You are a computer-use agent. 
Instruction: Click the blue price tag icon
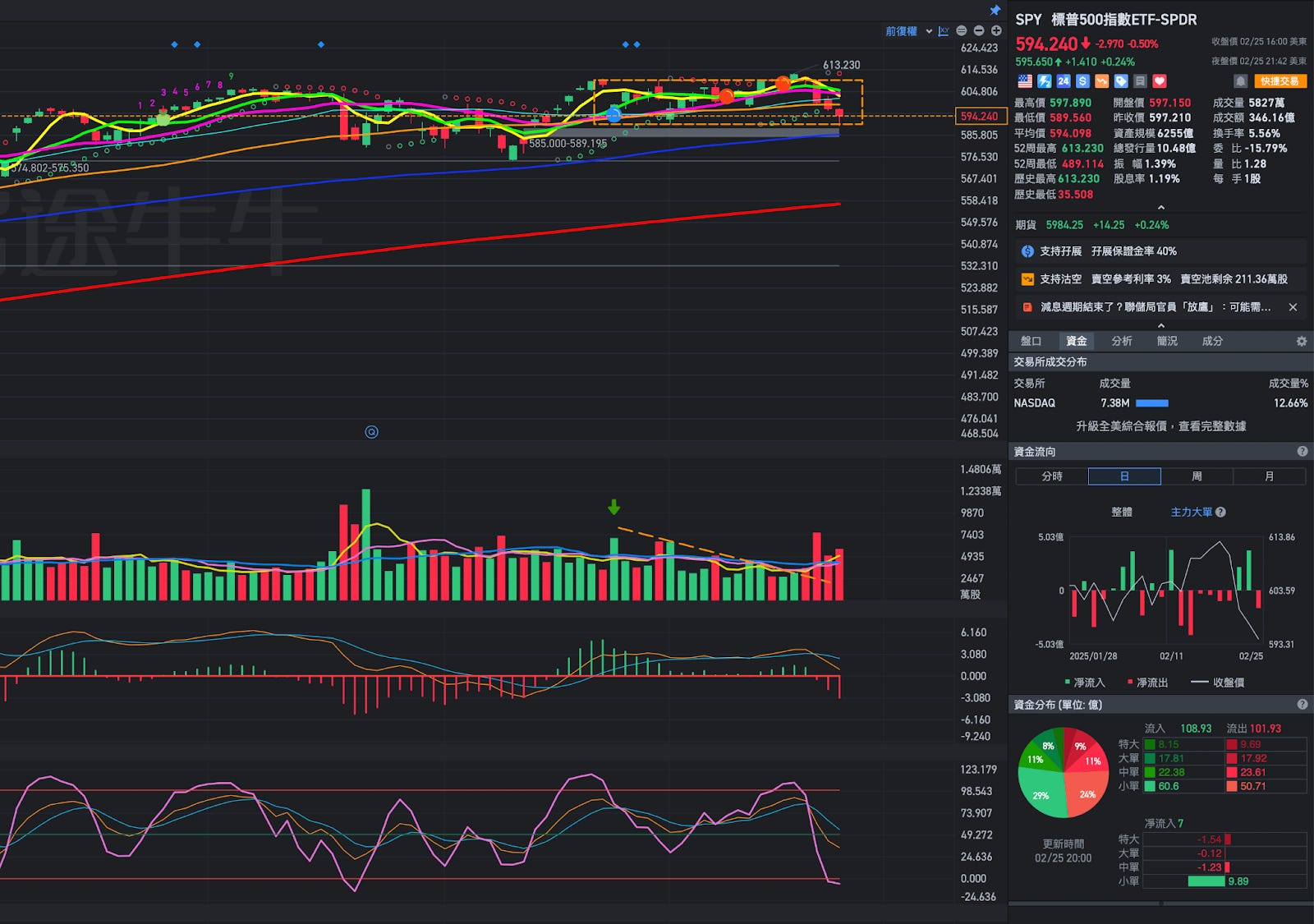pos(1121,81)
